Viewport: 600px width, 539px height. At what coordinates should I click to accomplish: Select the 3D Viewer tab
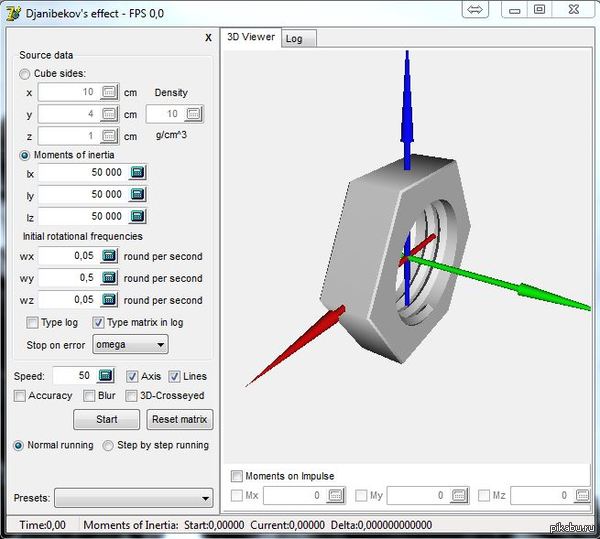[250, 37]
